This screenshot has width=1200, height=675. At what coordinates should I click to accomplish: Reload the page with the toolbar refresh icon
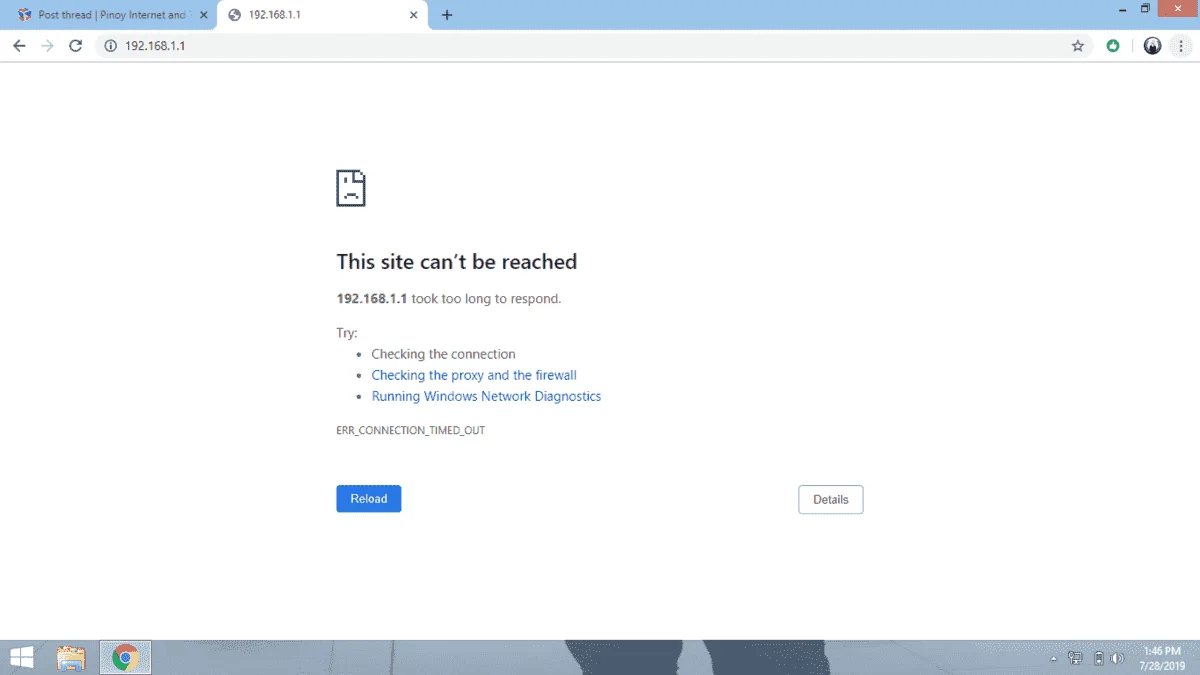(x=75, y=46)
